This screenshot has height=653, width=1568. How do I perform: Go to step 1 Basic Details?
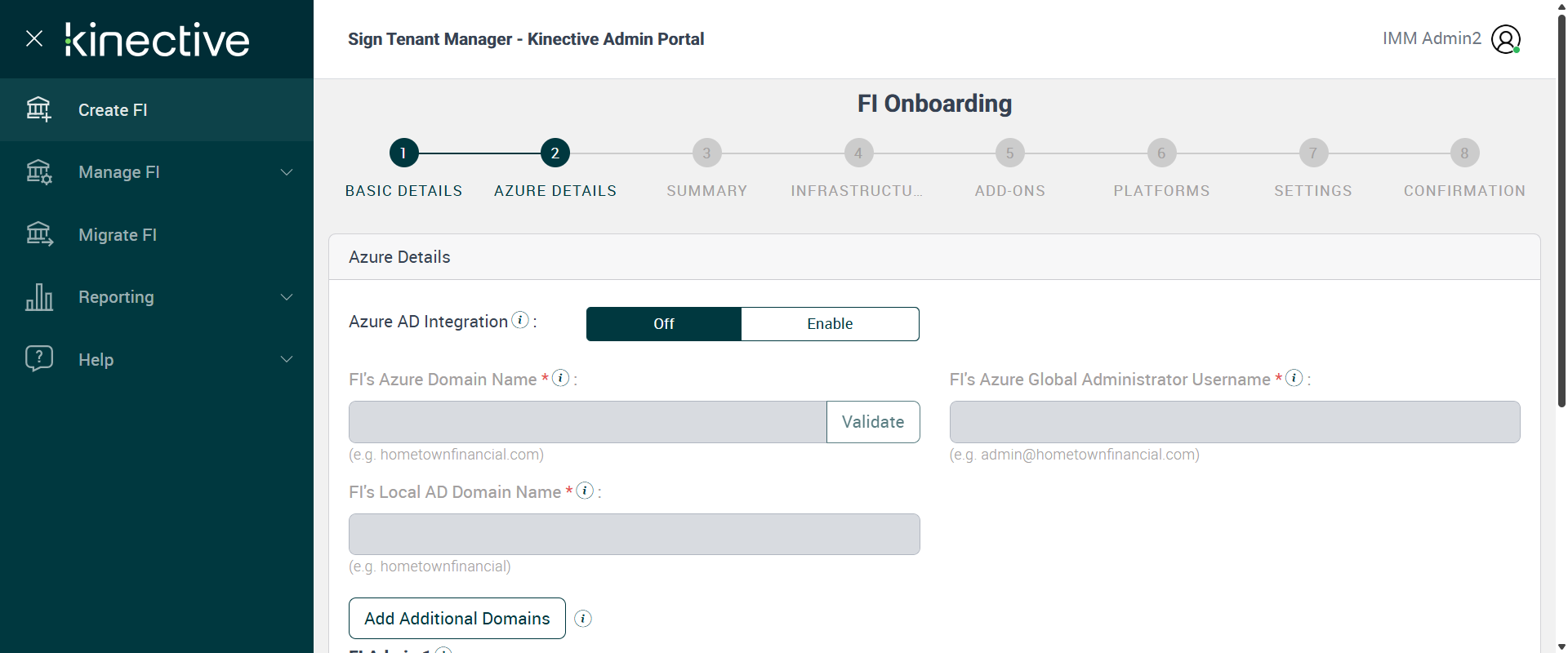[x=403, y=153]
